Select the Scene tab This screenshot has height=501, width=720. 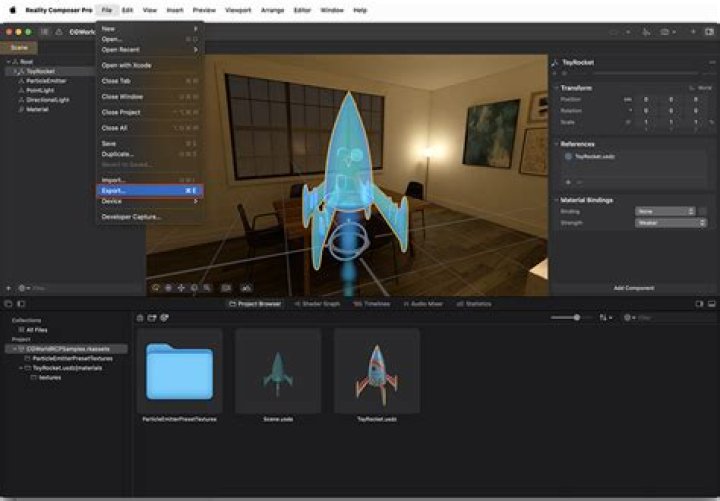click(19, 47)
